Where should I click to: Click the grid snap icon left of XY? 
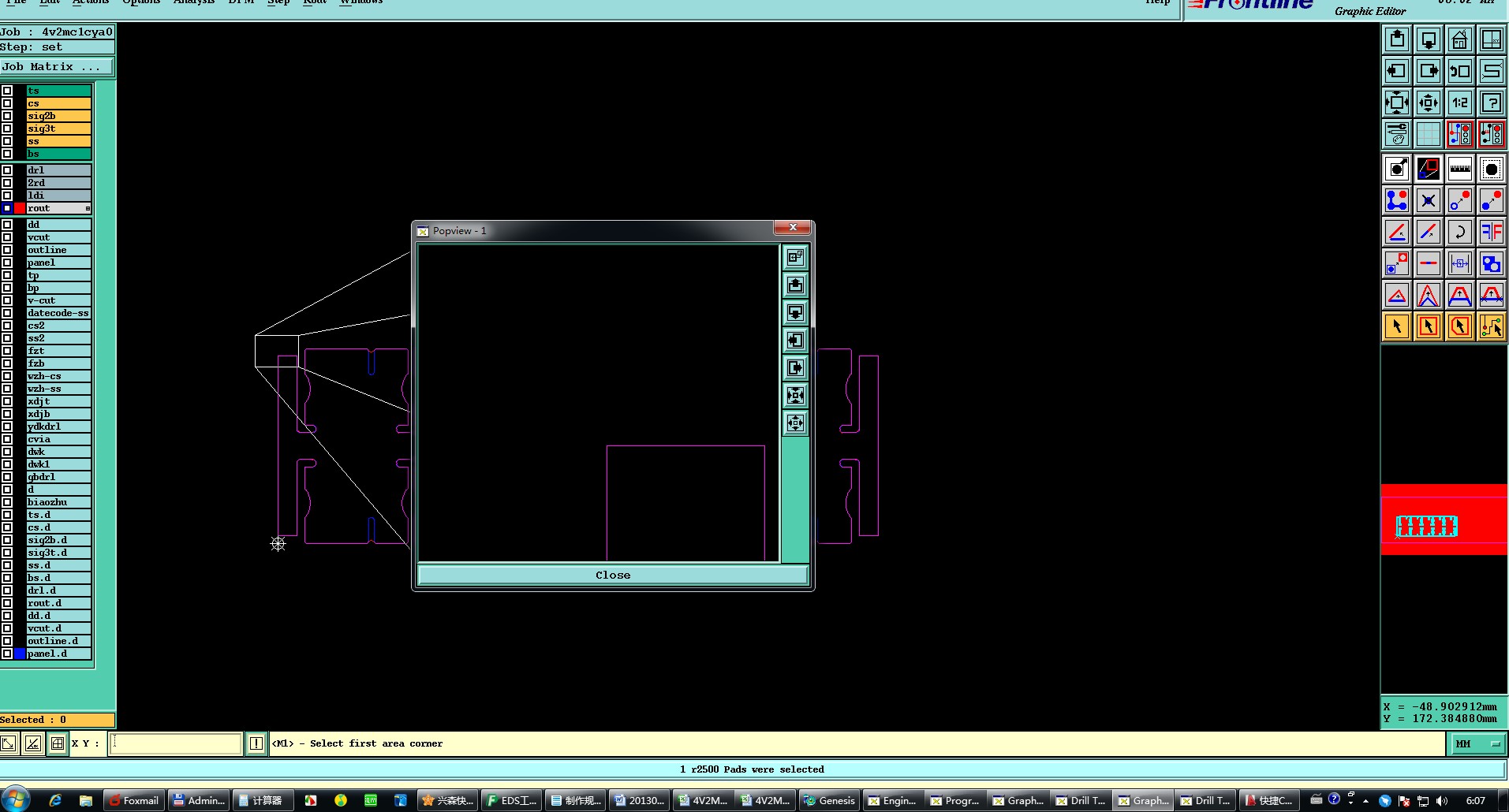click(58, 743)
